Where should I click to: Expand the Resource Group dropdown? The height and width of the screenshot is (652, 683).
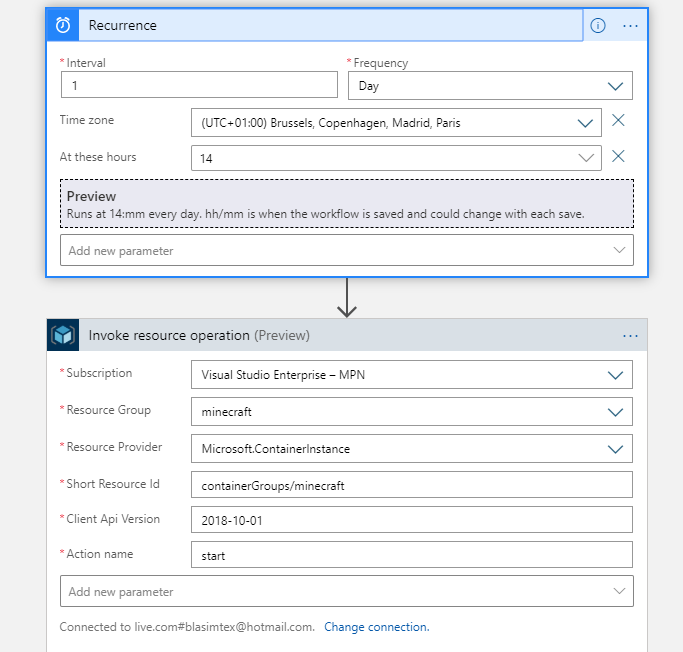tap(411, 411)
